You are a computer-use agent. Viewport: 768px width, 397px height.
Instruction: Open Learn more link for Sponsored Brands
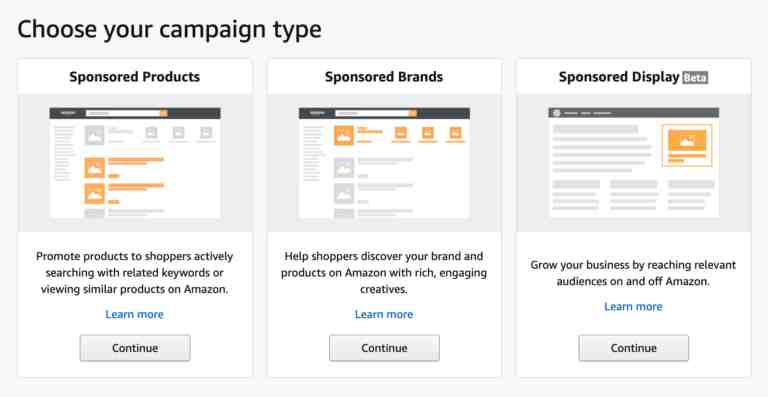click(384, 314)
